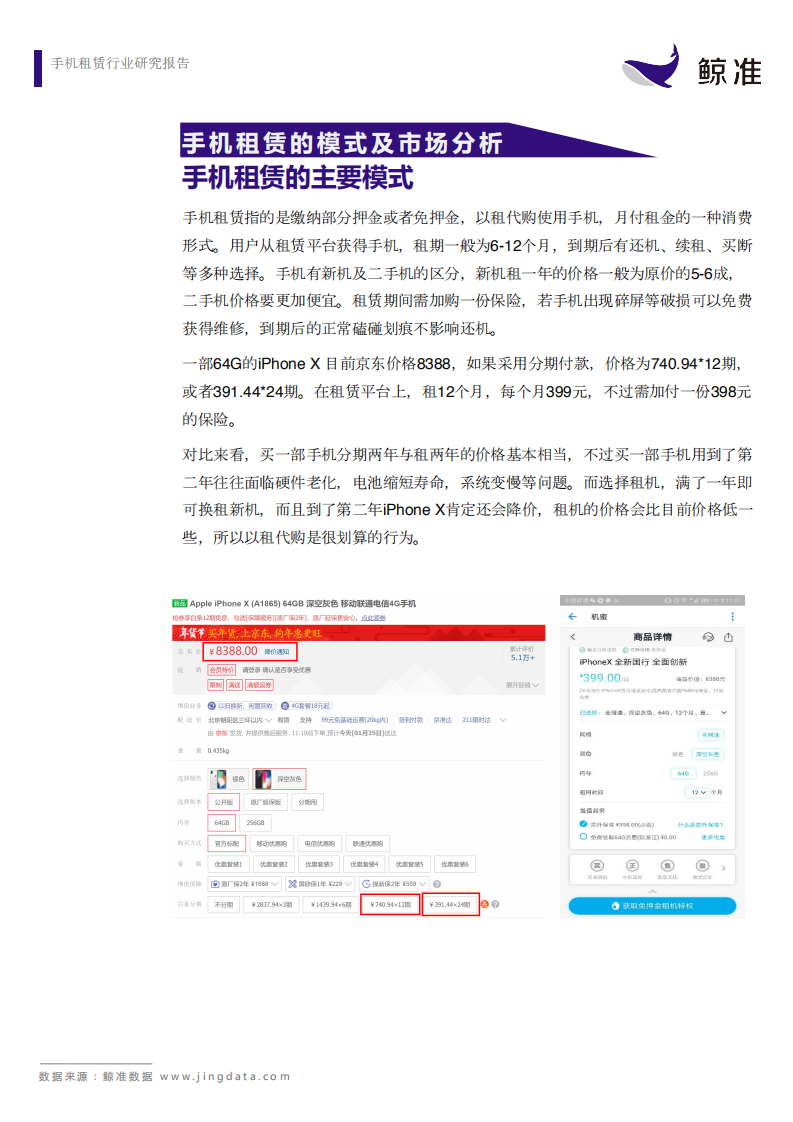The image size is (793, 1122).
Task: Tap the third round service badge icon
Action: point(667,865)
